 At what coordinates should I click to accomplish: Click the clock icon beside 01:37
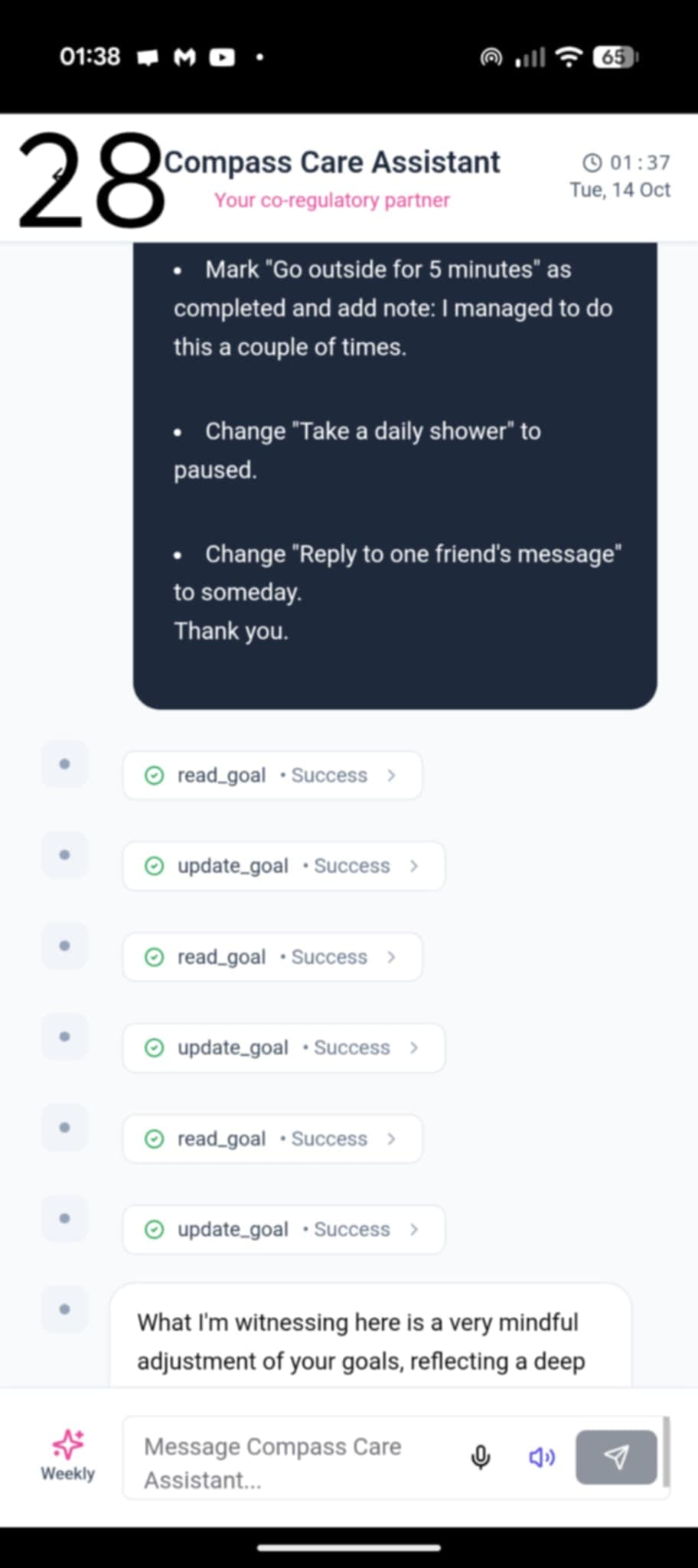592,163
